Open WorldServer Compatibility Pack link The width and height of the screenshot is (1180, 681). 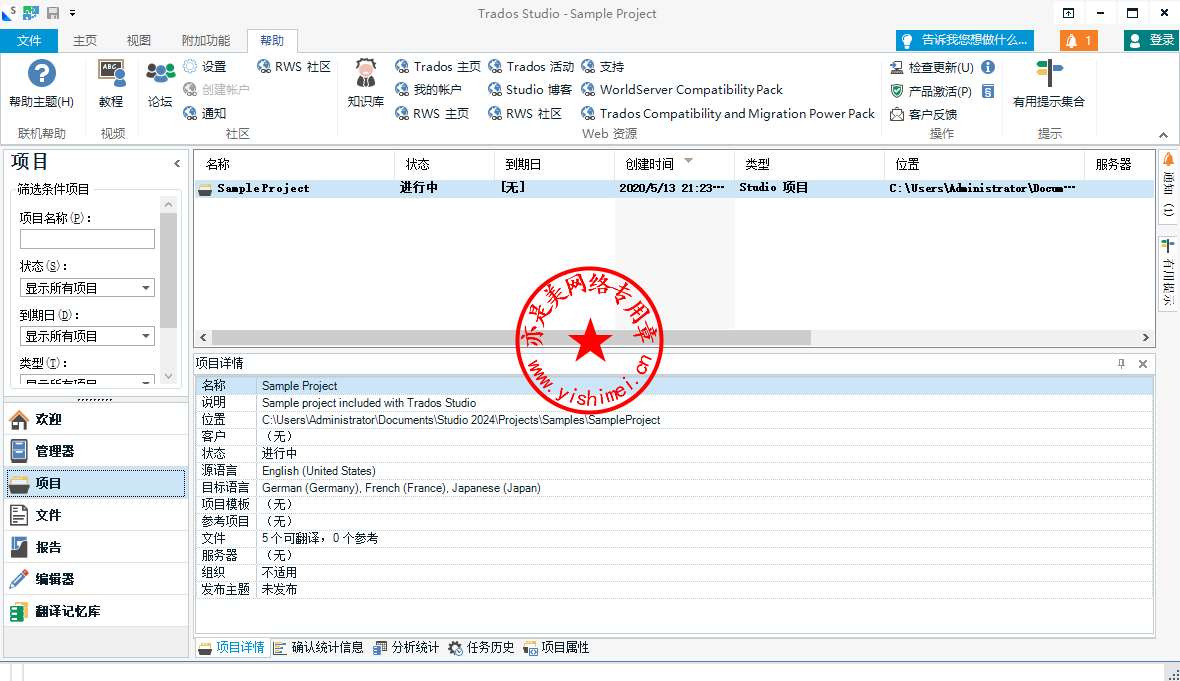coord(683,90)
